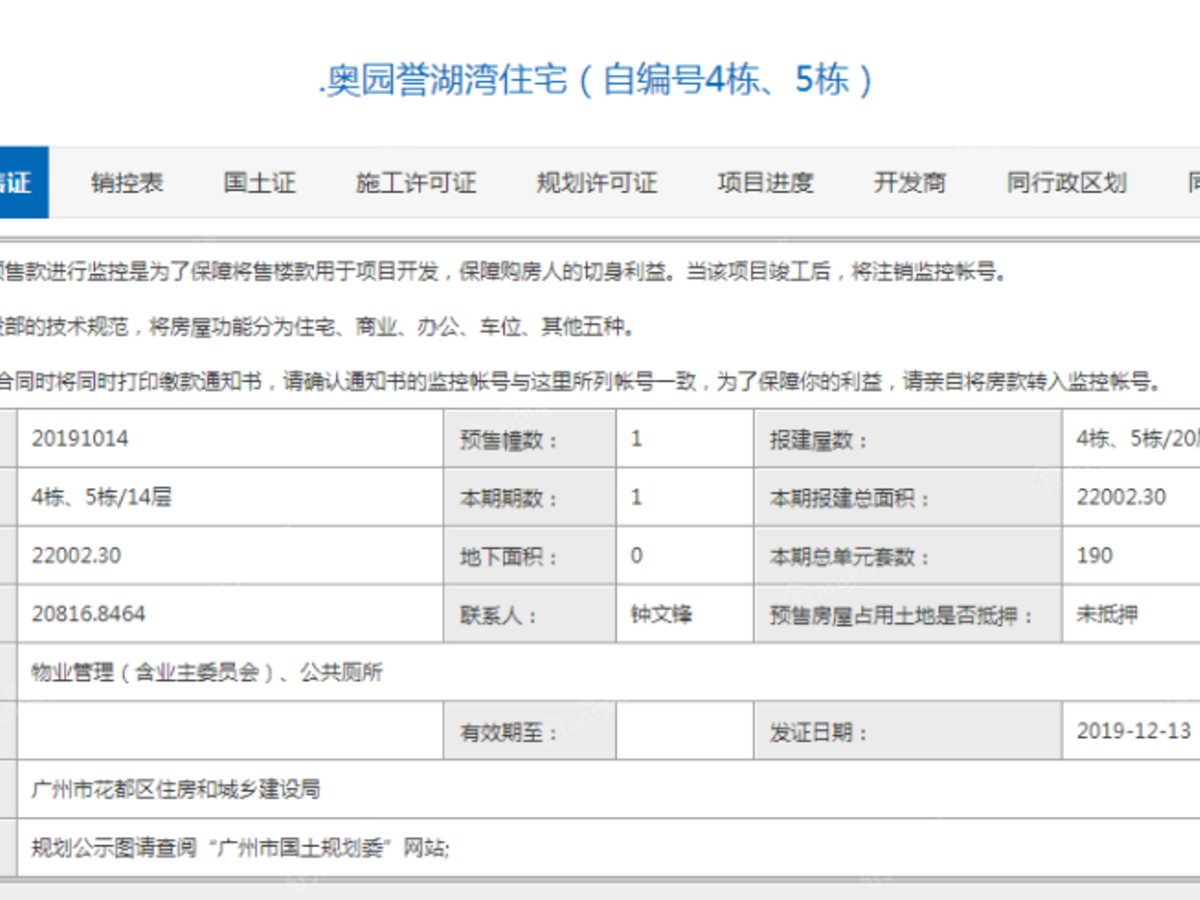Click the cell 物业管理（含业主委员会）、公共厕所

[207, 673]
